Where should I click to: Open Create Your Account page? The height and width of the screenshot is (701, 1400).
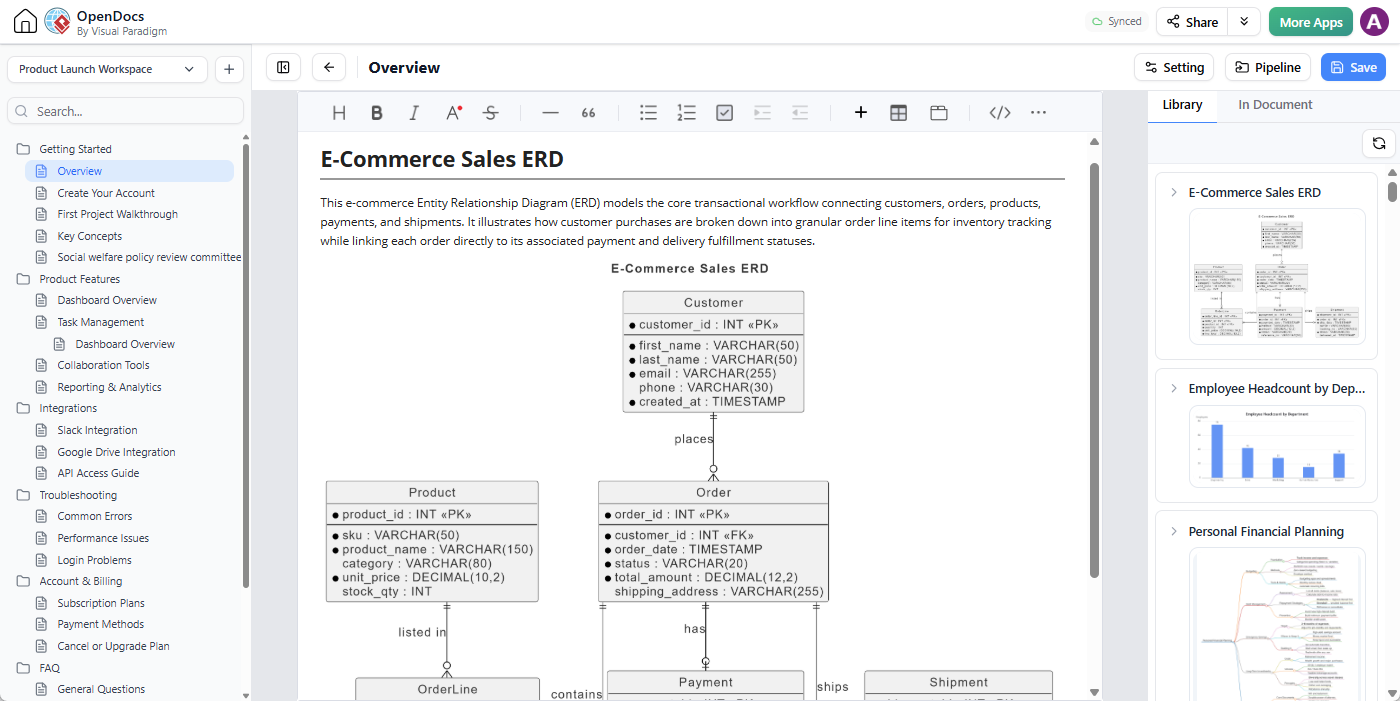coord(106,193)
